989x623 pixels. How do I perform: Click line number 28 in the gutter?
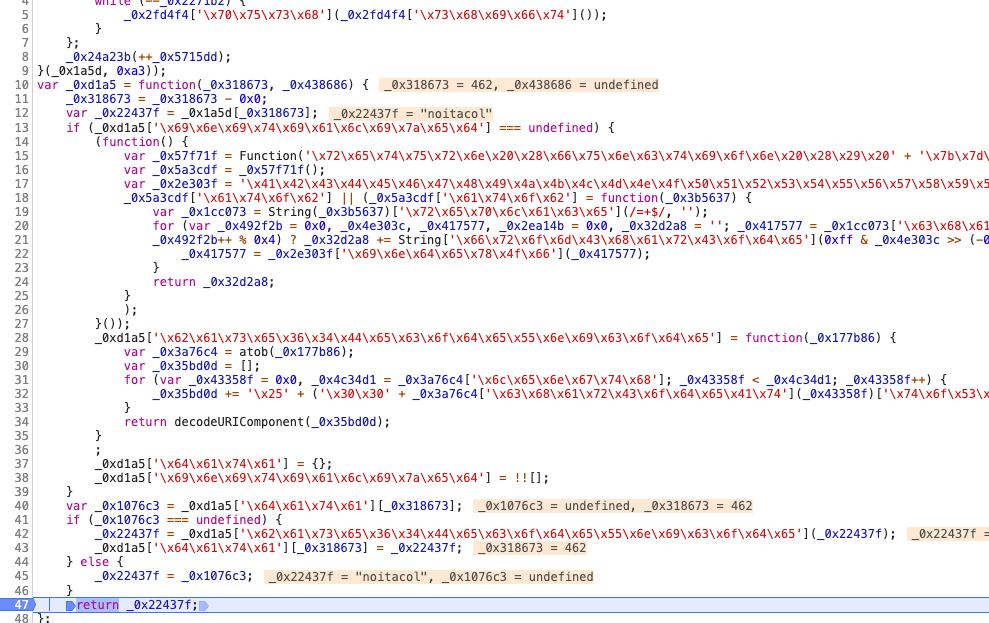click(x=21, y=338)
